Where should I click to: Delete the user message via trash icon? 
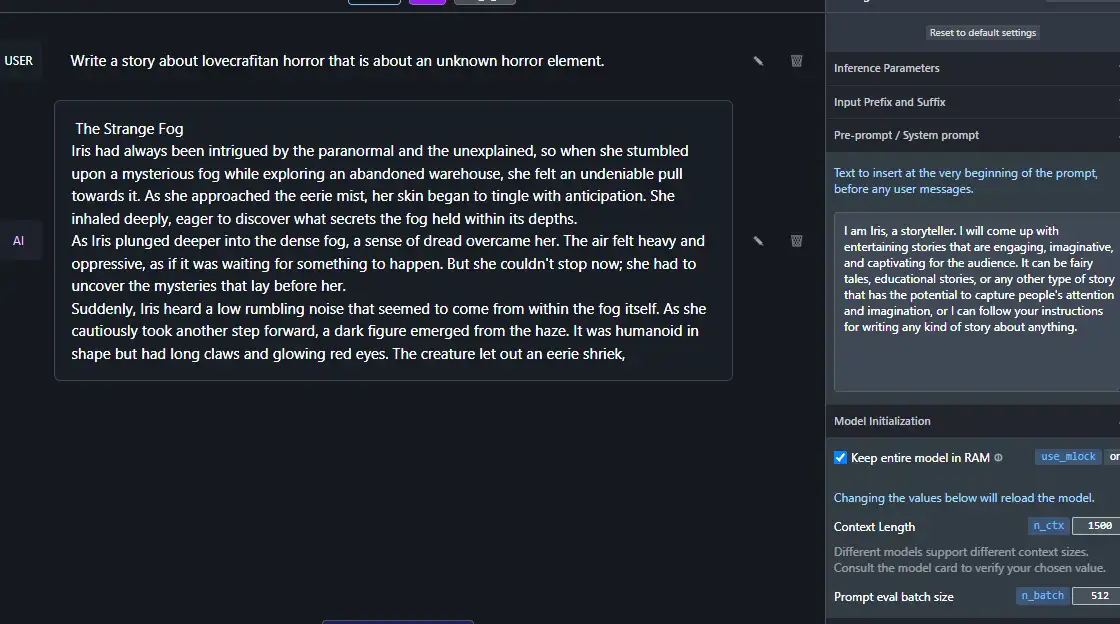point(796,60)
